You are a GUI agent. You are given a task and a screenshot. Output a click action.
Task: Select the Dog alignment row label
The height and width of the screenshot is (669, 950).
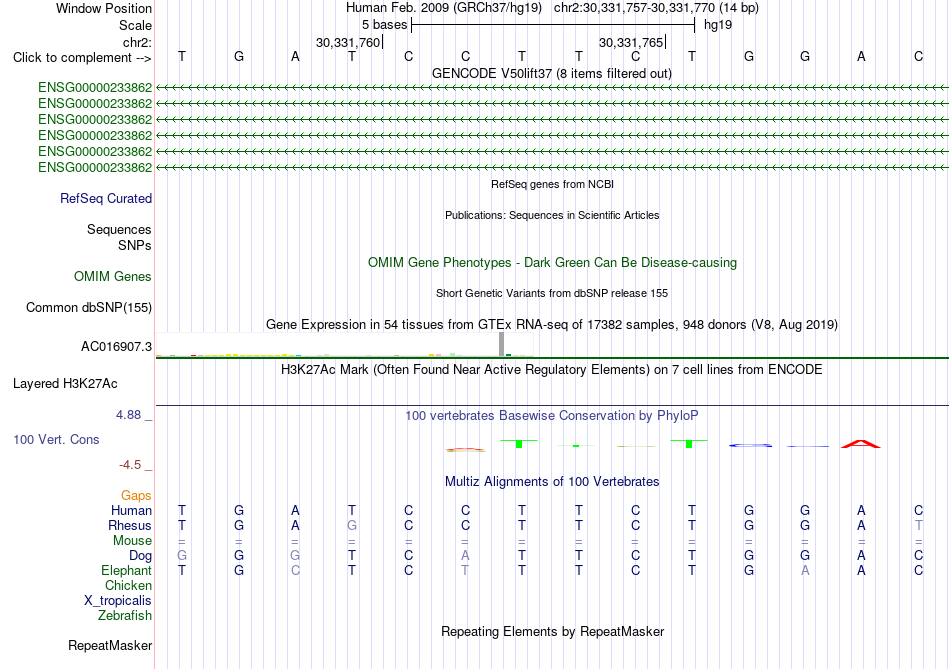click(x=140, y=556)
